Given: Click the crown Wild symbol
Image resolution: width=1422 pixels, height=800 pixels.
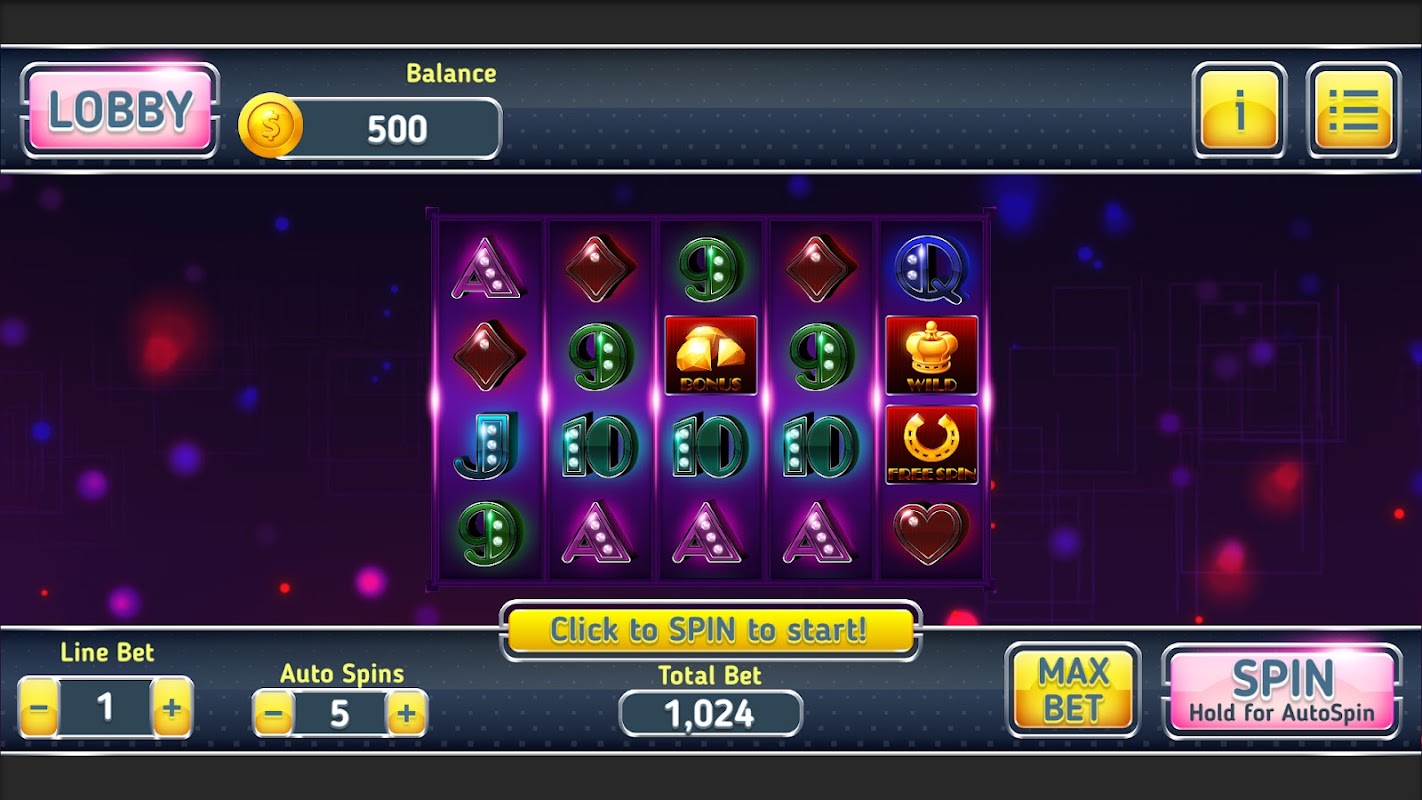Looking at the screenshot, I should pos(931,355).
